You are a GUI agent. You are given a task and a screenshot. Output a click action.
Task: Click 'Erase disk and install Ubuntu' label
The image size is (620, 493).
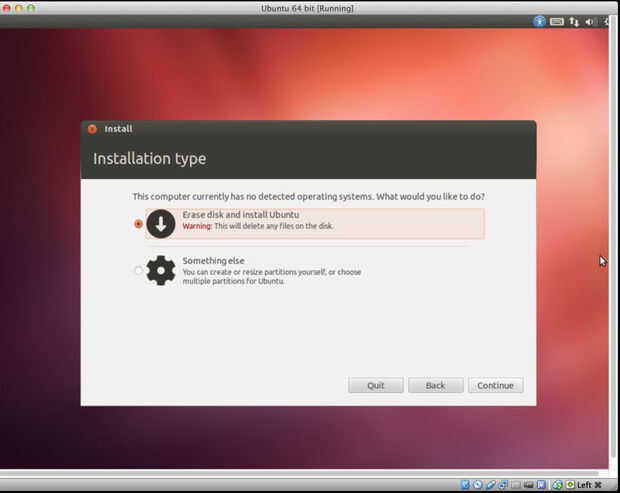[241, 215]
